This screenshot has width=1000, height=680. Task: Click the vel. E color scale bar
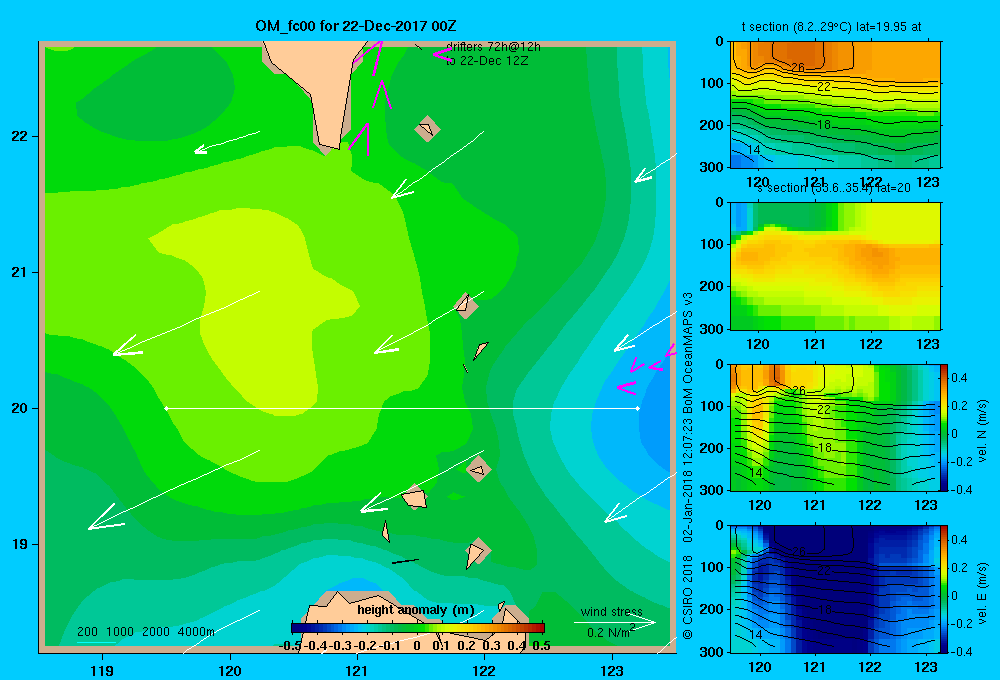click(945, 589)
